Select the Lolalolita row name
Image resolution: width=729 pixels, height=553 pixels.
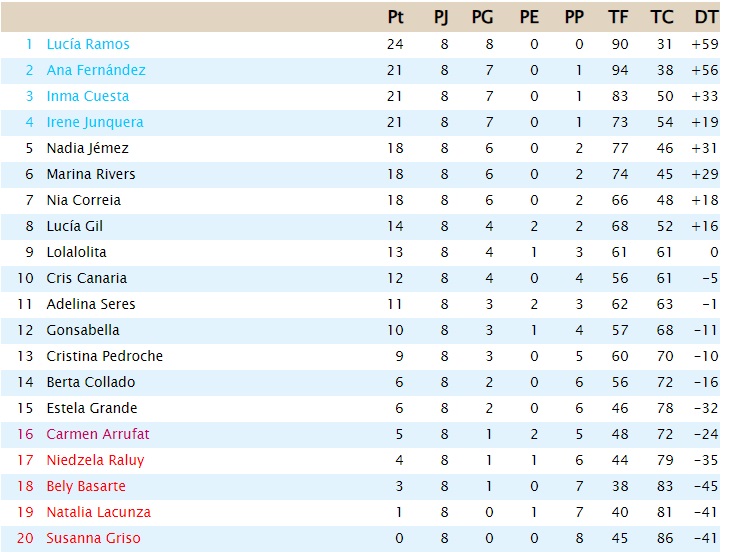pos(76,253)
